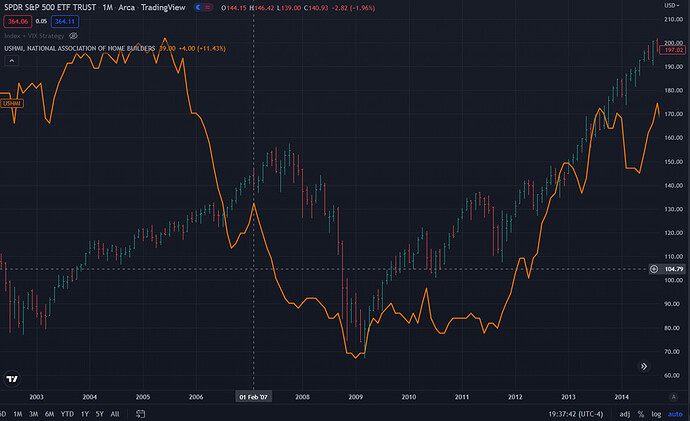
Task: Open the USD currency dropdown
Action: [672, 5]
